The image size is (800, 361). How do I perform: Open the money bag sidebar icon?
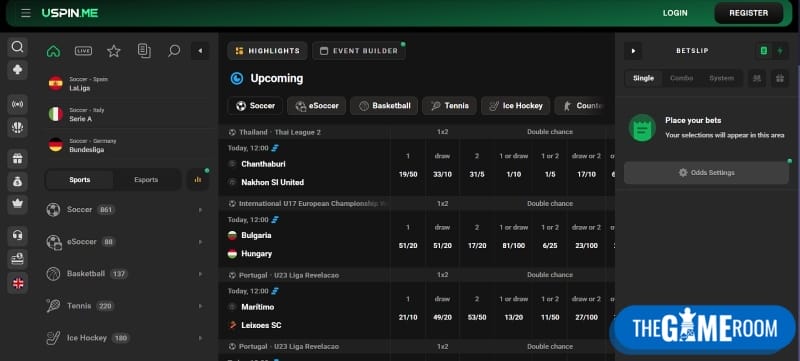point(17,181)
